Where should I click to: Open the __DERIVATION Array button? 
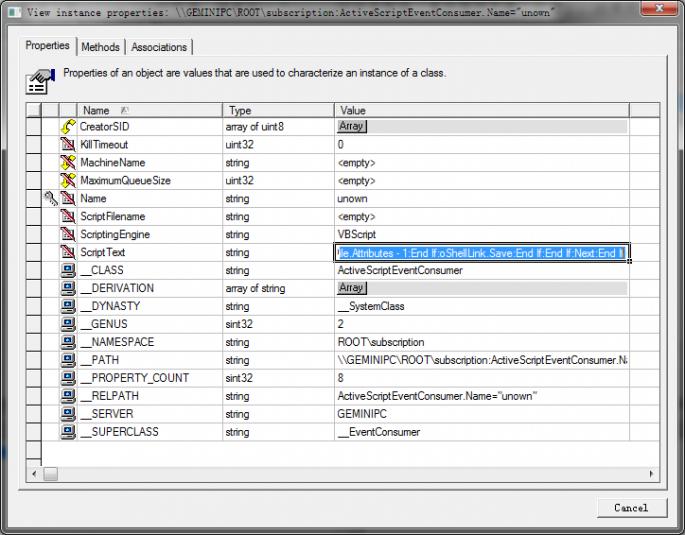(x=351, y=288)
